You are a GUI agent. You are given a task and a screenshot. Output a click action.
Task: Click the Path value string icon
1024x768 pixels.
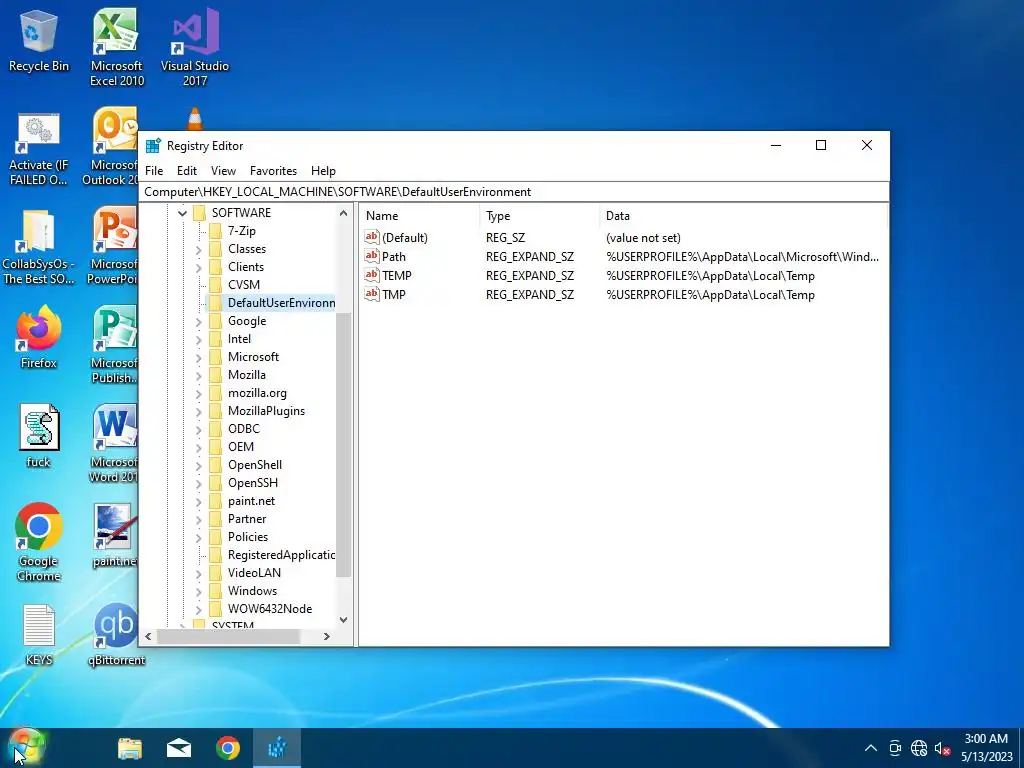(x=372, y=256)
